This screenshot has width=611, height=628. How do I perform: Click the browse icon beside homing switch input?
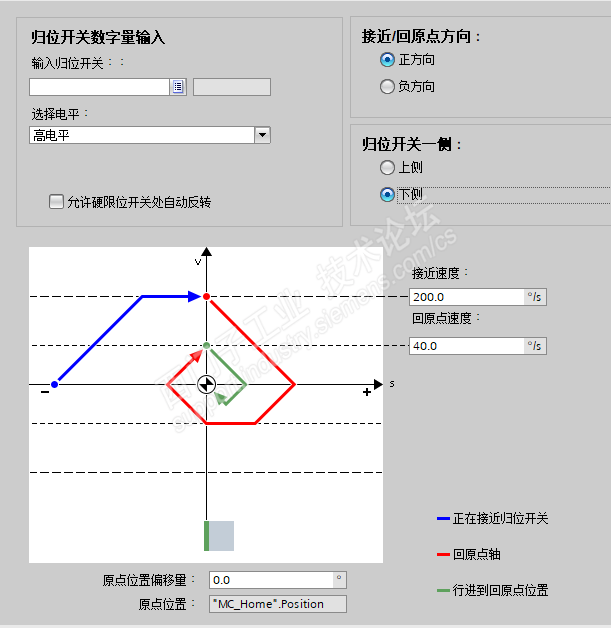[x=179, y=87]
